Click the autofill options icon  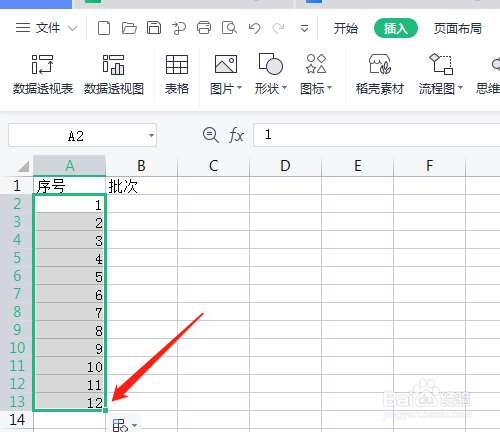(120, 425)
